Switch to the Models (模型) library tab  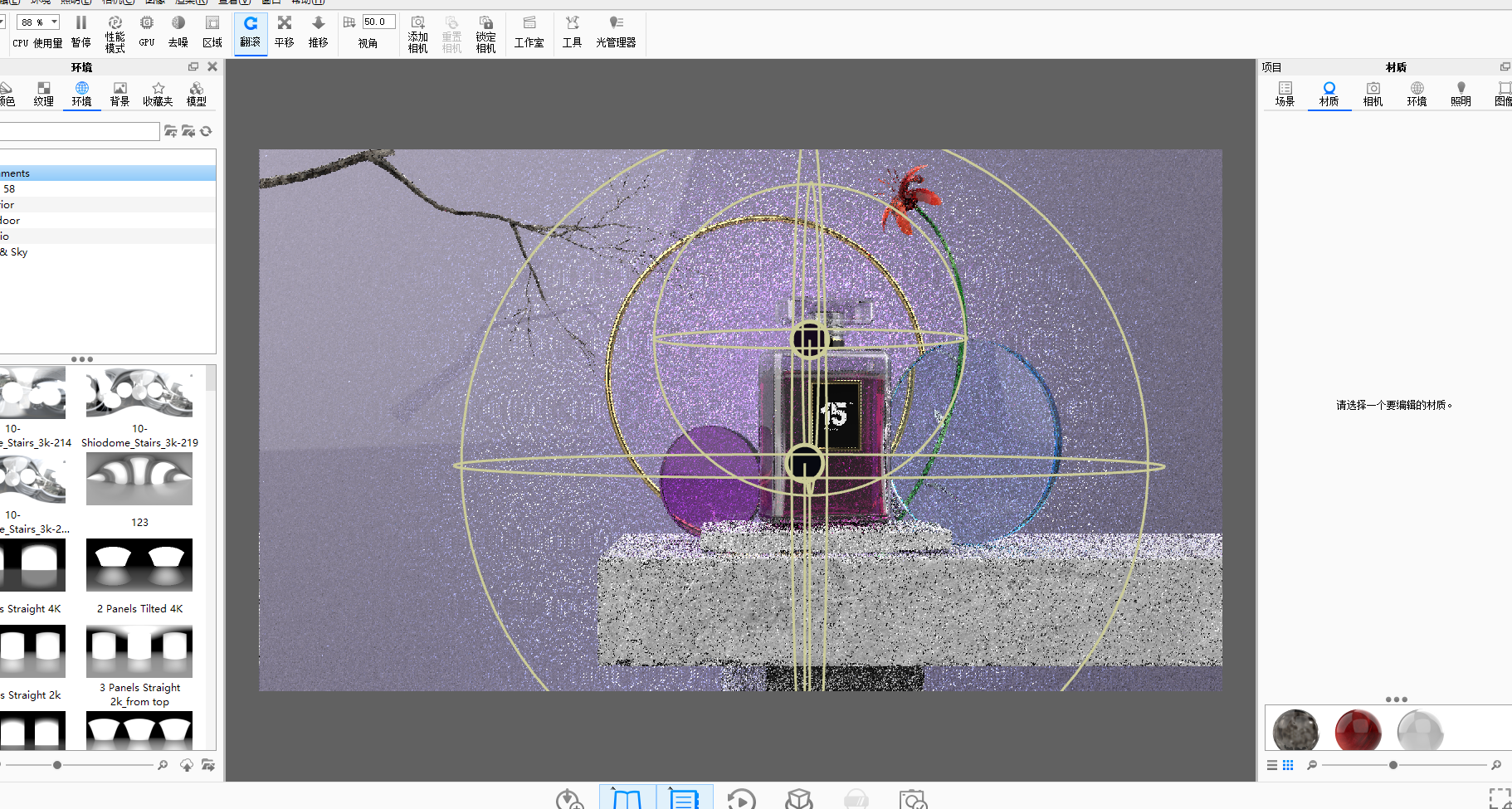click(197, 95)
